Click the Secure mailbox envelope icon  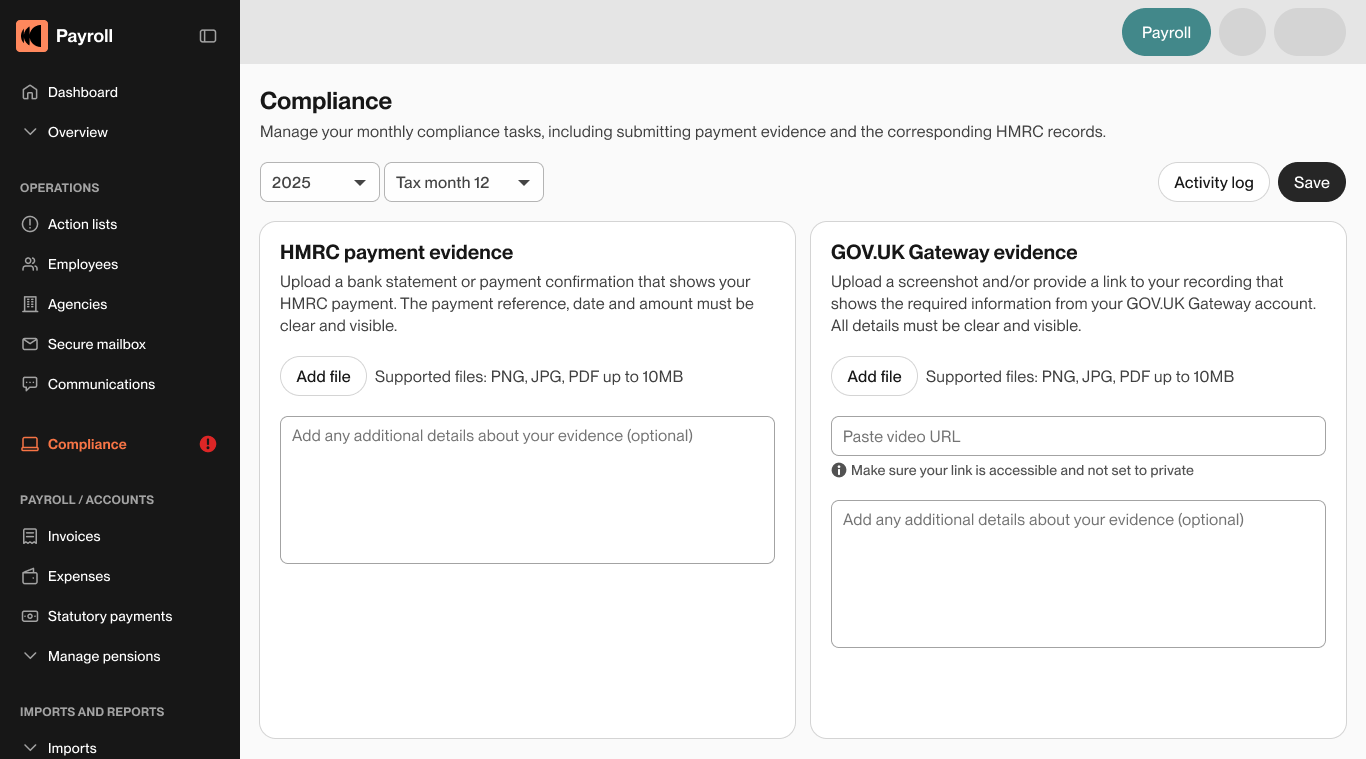click(x=30, y=344)
